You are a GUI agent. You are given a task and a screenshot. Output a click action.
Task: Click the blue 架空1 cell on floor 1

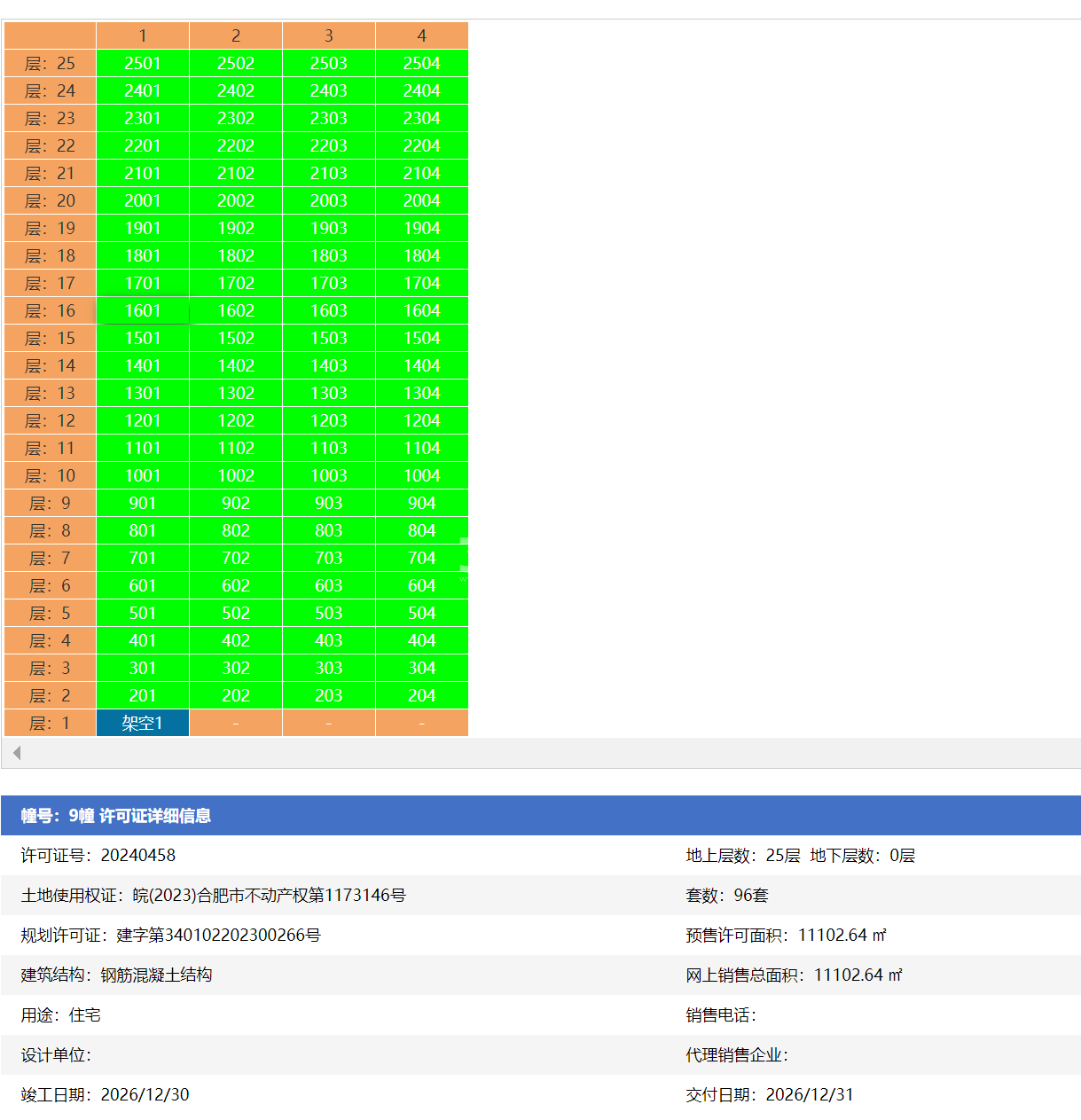click(143, 723)
